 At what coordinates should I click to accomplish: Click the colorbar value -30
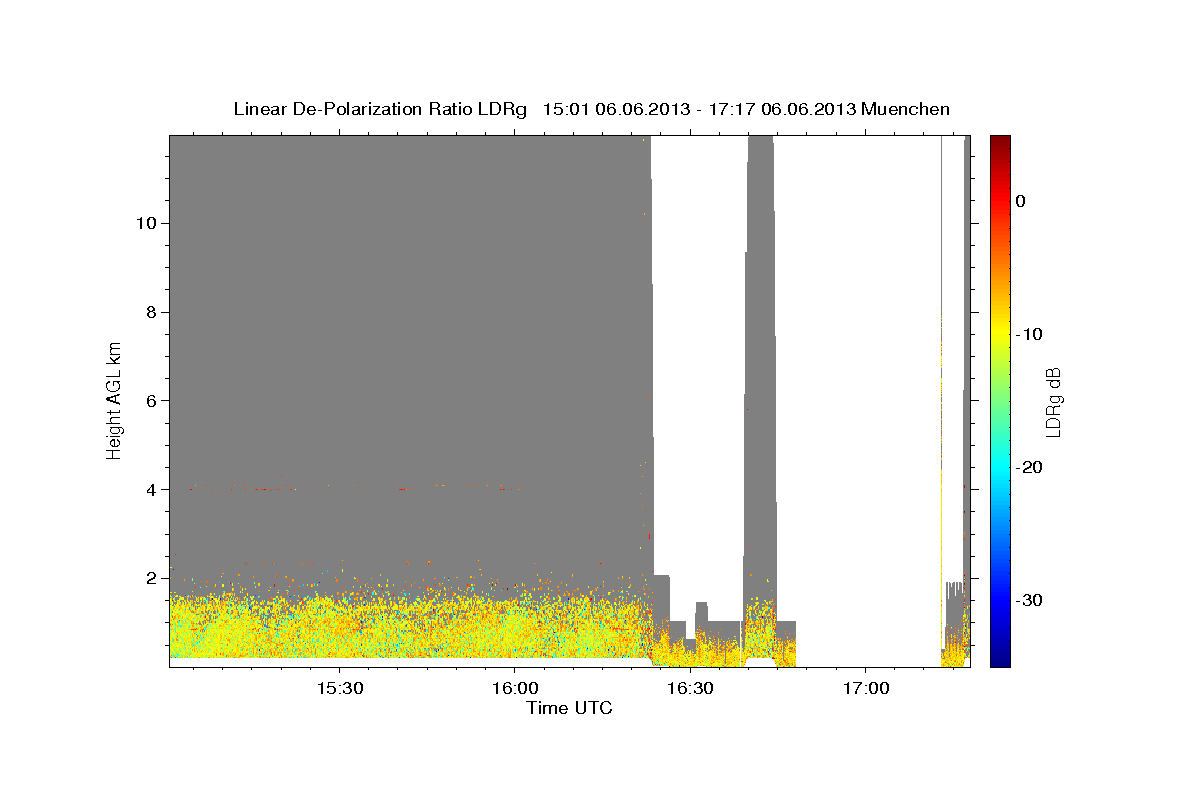pyautogui.click(x=1030, y=600)
